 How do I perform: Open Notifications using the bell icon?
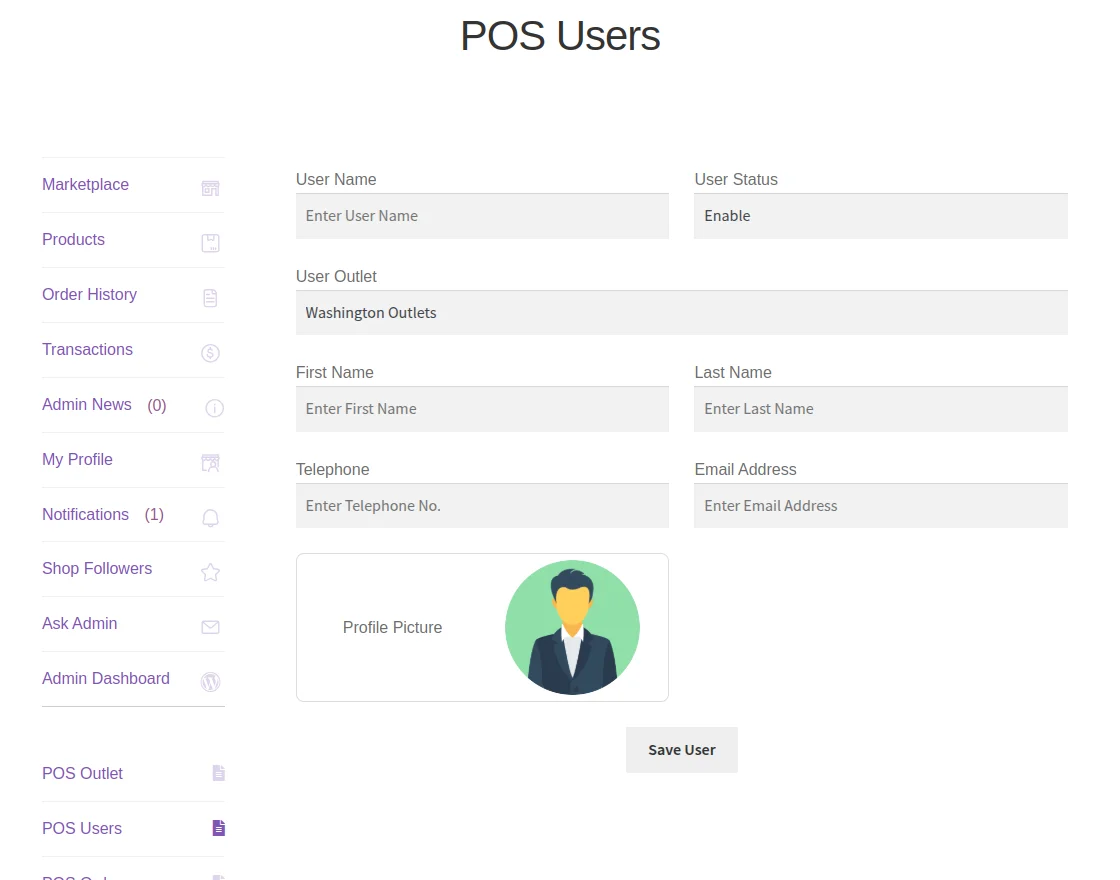[210, 517]
